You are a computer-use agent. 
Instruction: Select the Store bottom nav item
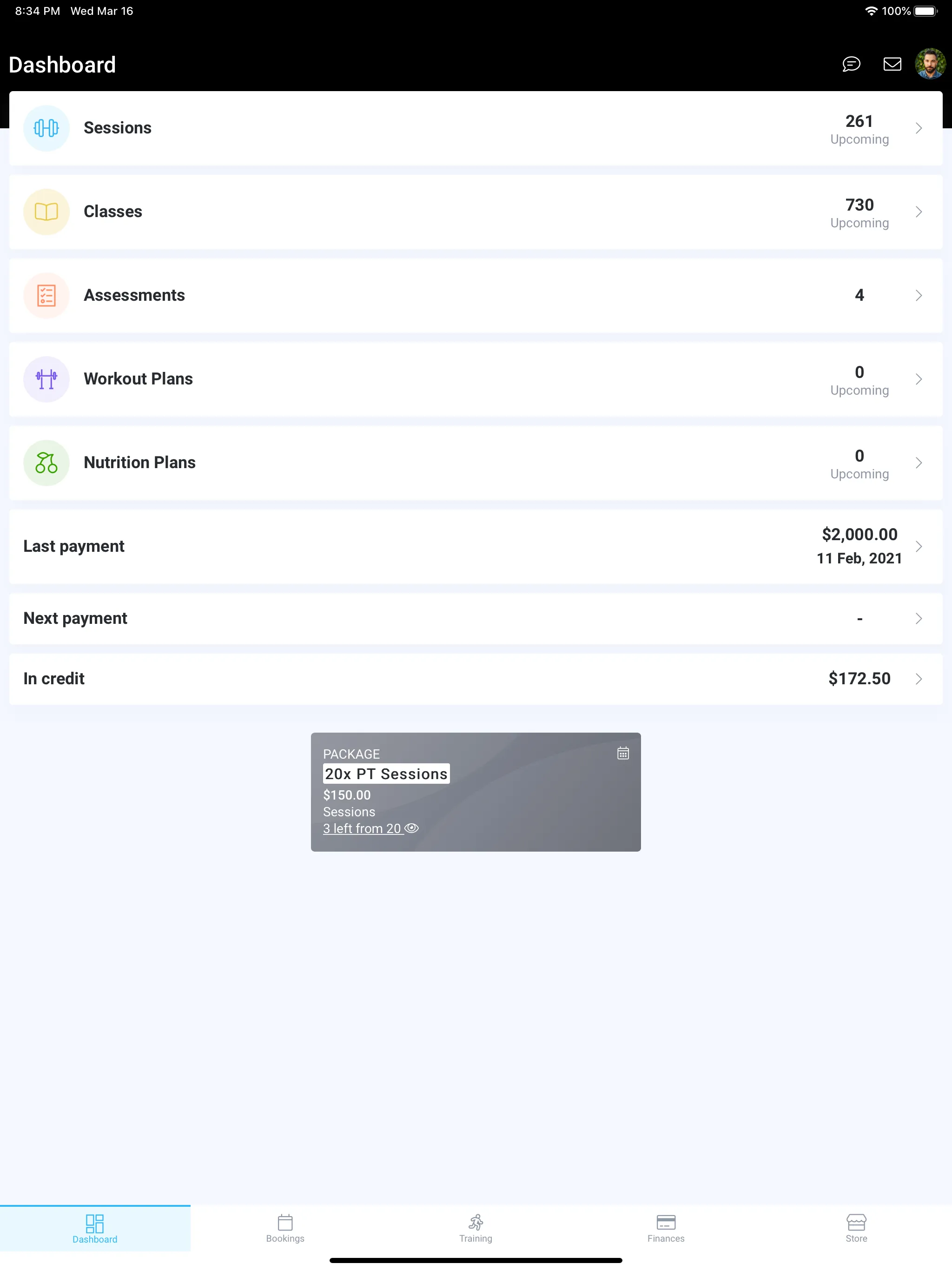click(857, 1228)
